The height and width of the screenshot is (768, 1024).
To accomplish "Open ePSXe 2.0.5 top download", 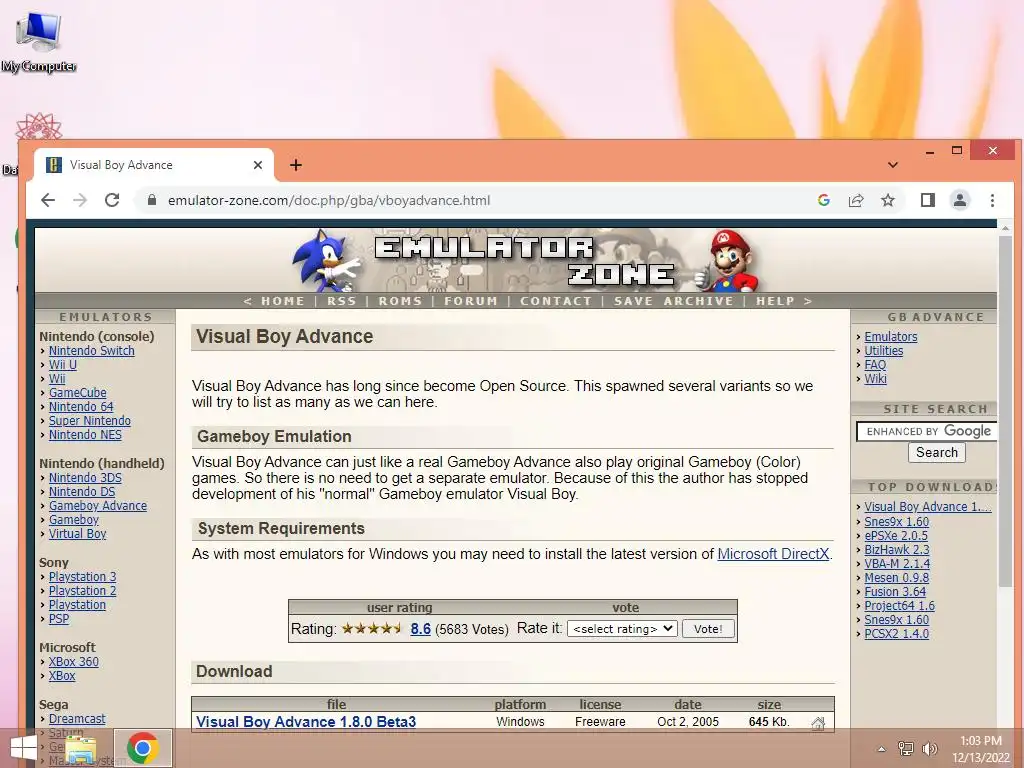I will [x=896, y=536].
